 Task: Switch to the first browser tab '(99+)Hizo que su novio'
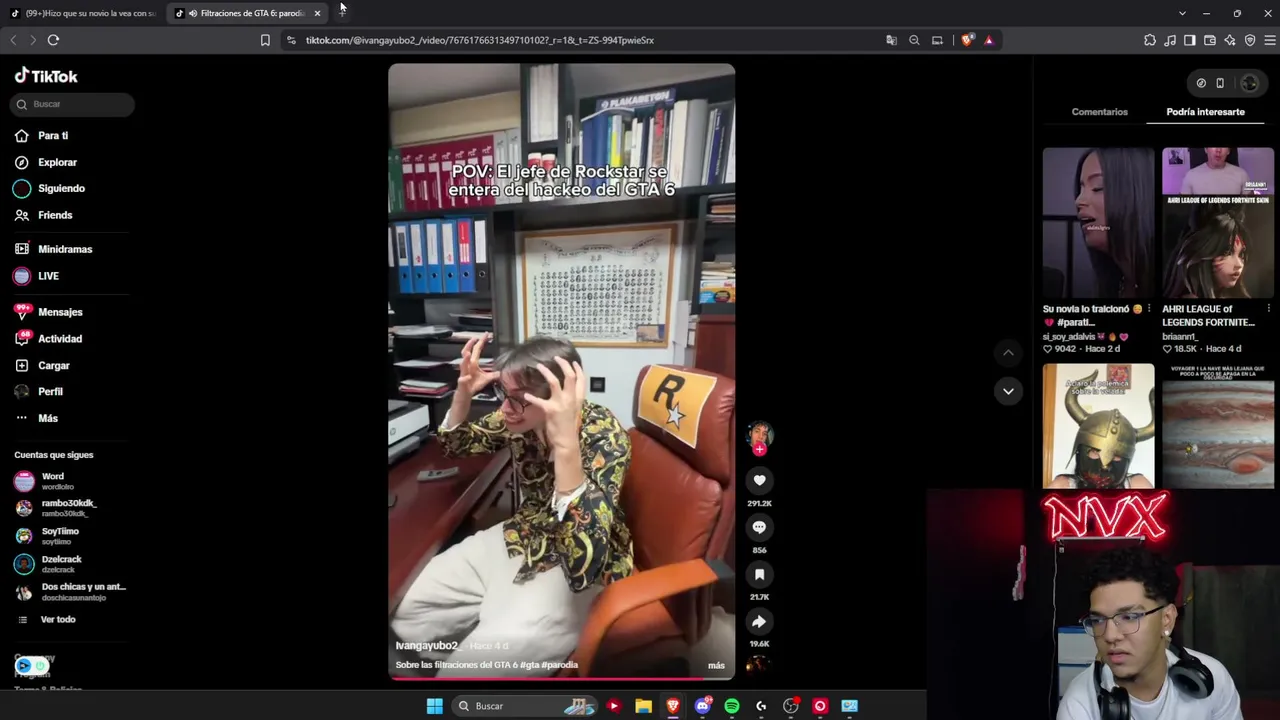pyautogui.click(x=84, y=13)
